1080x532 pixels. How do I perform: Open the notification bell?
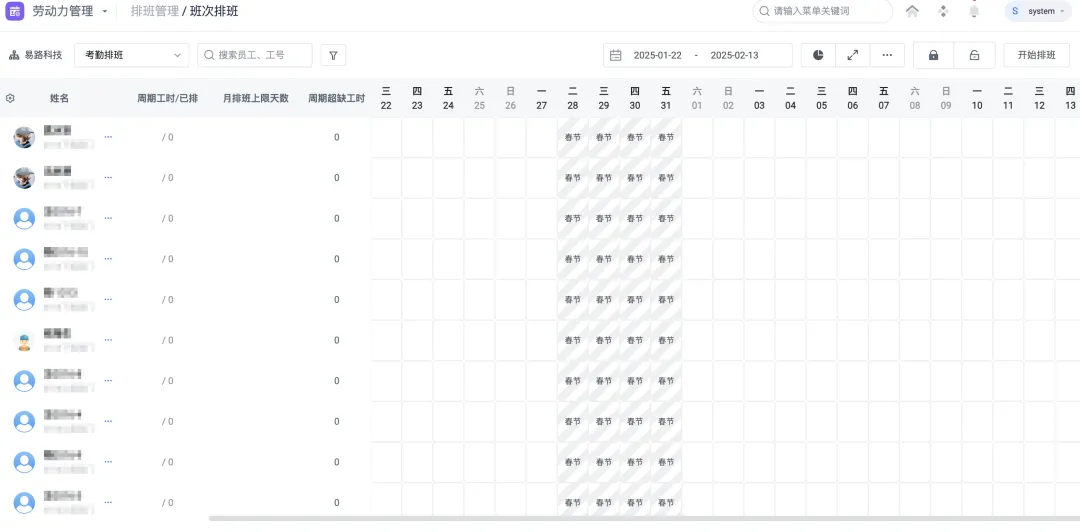[974, 11]
